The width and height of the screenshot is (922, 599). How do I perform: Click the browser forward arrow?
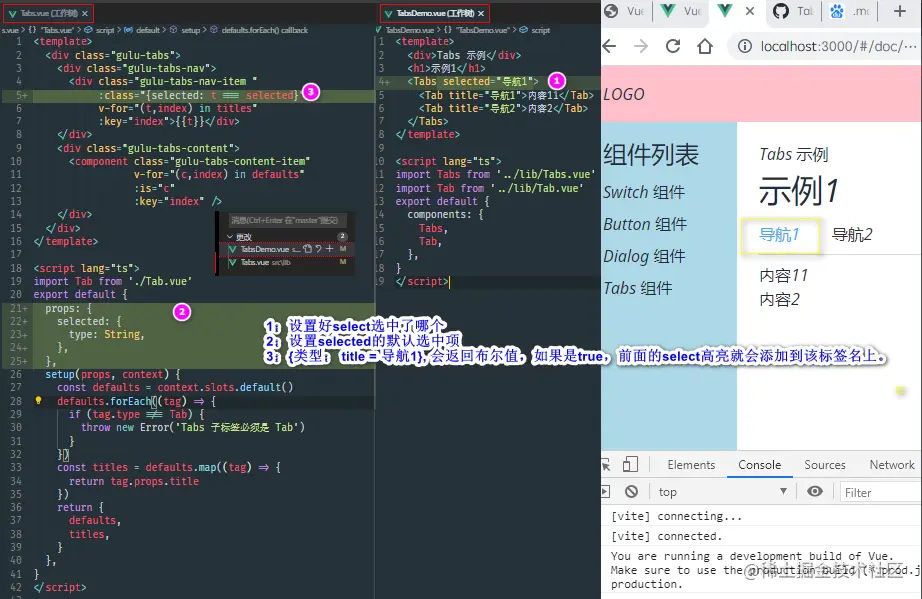pos(641,46)
